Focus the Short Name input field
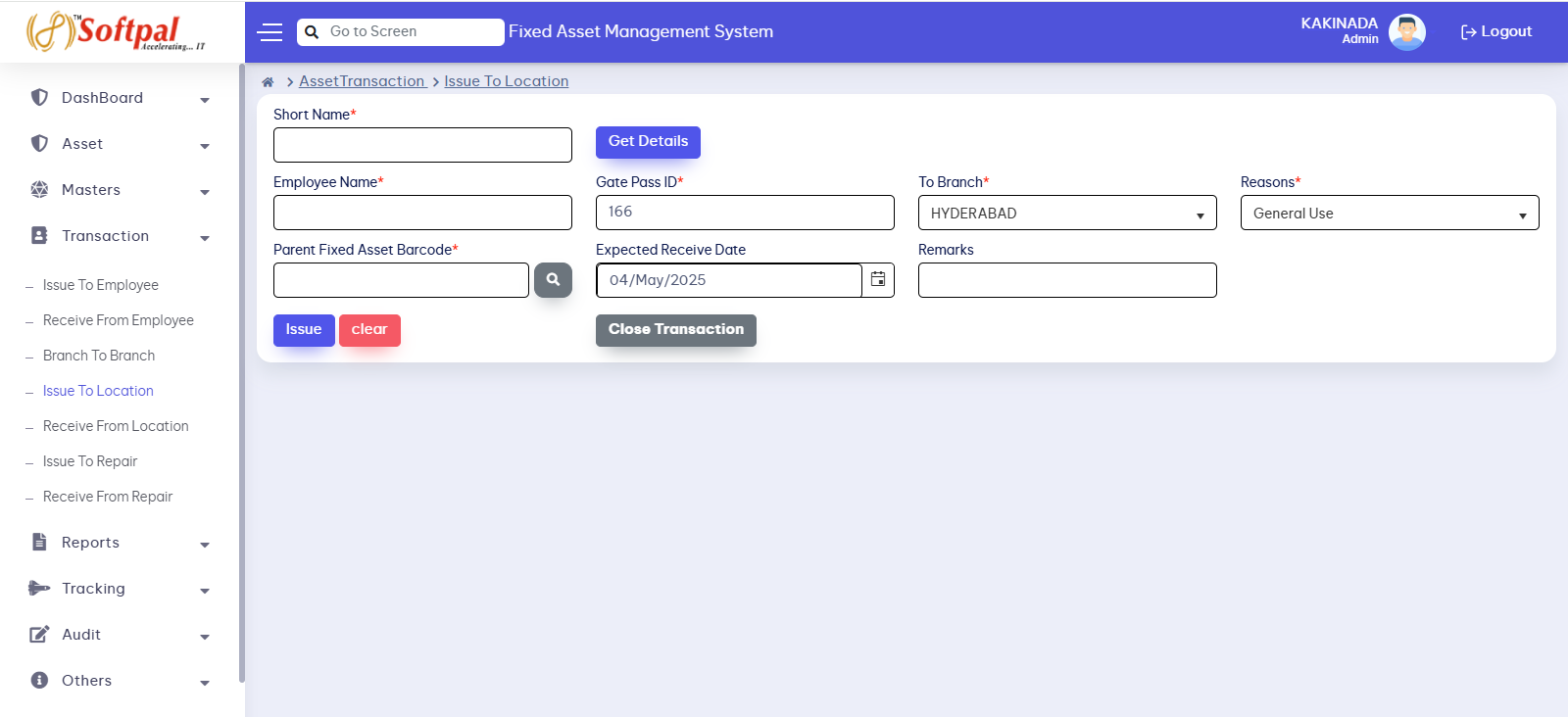The image size is (1568, 717). click(422, 145)
